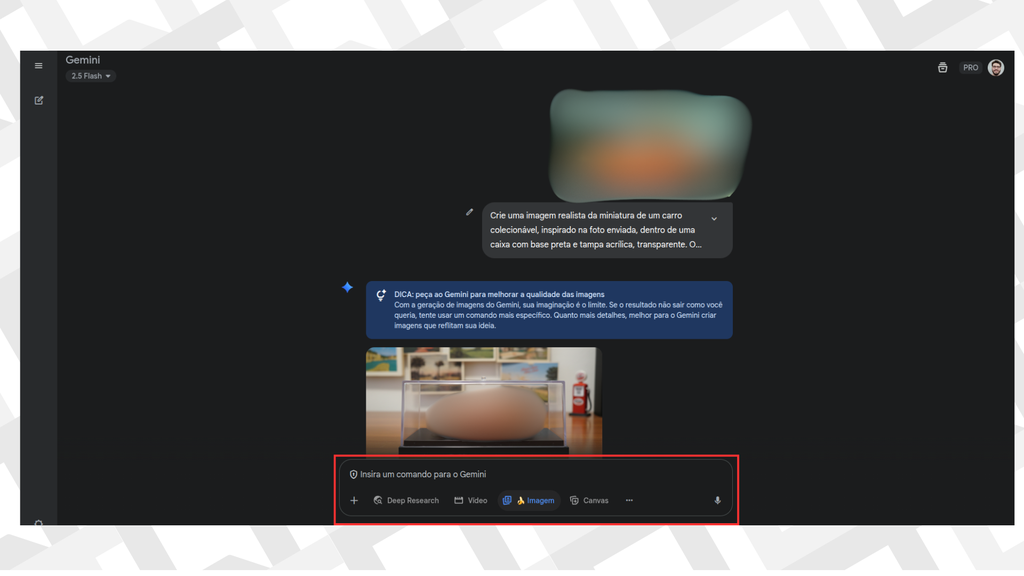Open the generated car miniature image
The width and height of the screenshot is (1024, 576).
coord(484,400)
